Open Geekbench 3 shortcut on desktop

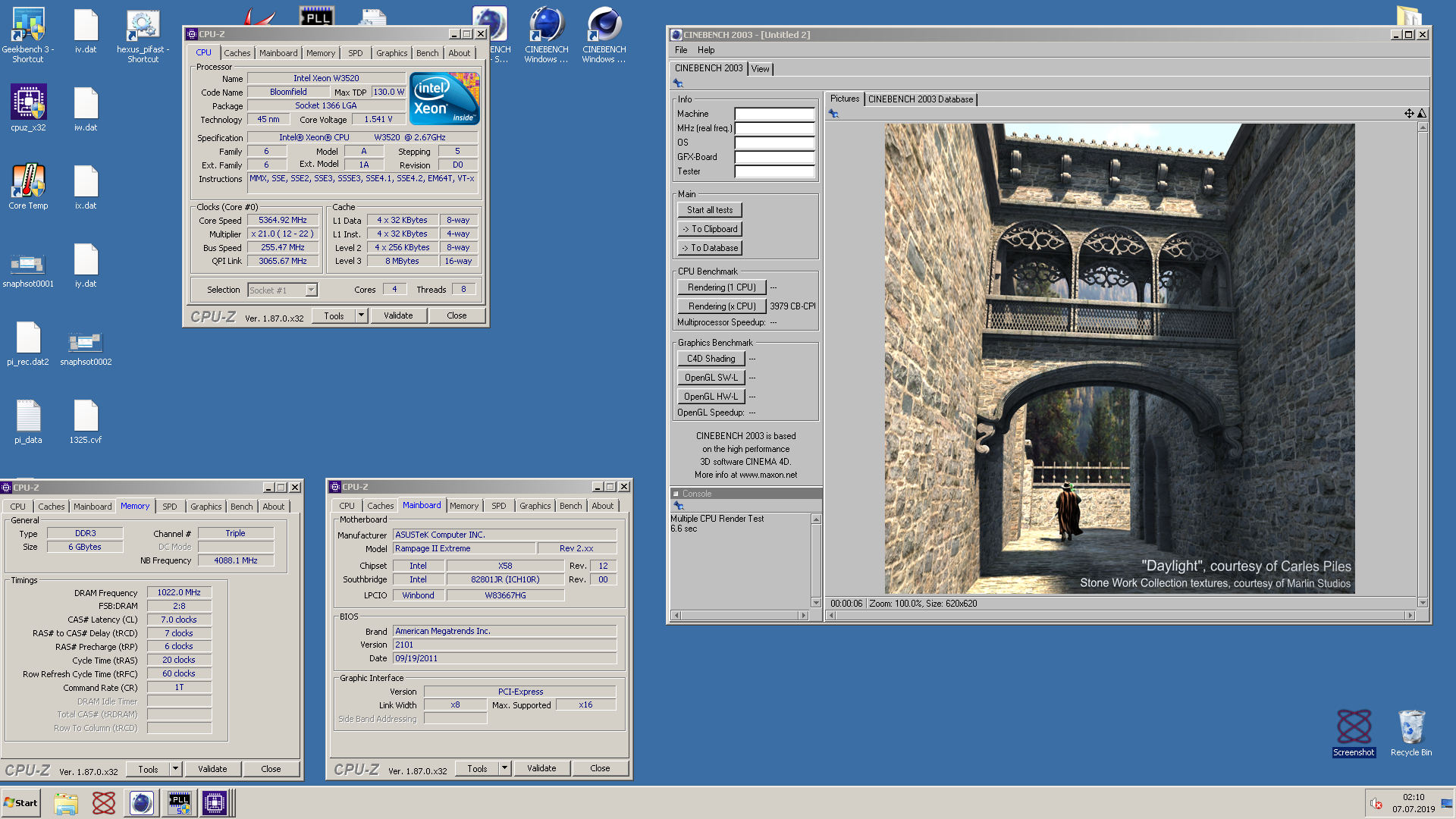point(28,35)
